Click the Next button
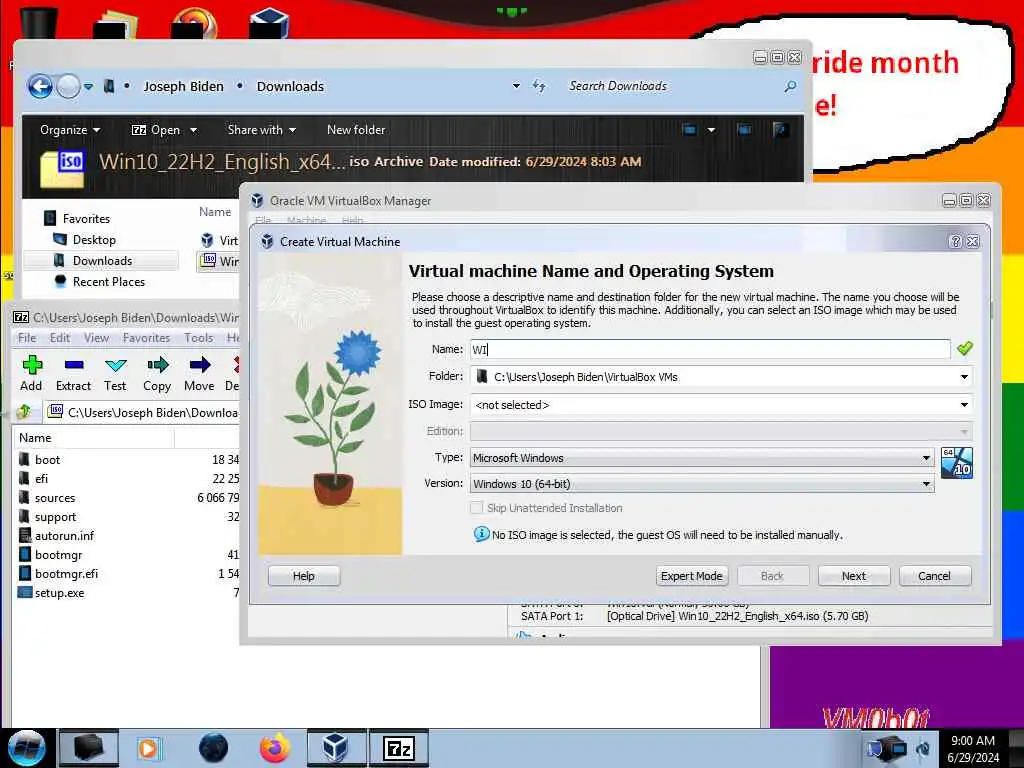Viewport: 1024px width, 768px height. coord(854,576)
